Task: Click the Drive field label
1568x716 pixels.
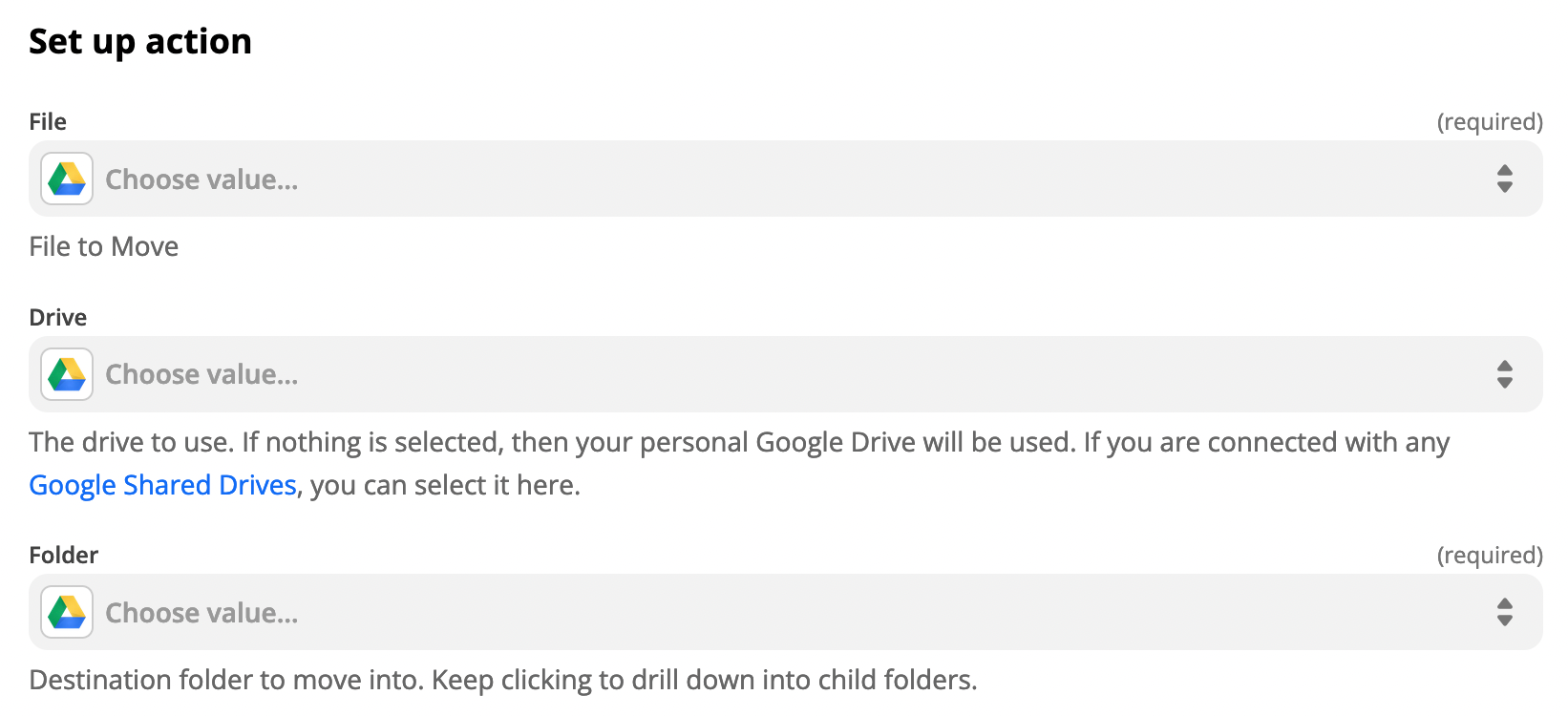Action: [x=58, y=318]
